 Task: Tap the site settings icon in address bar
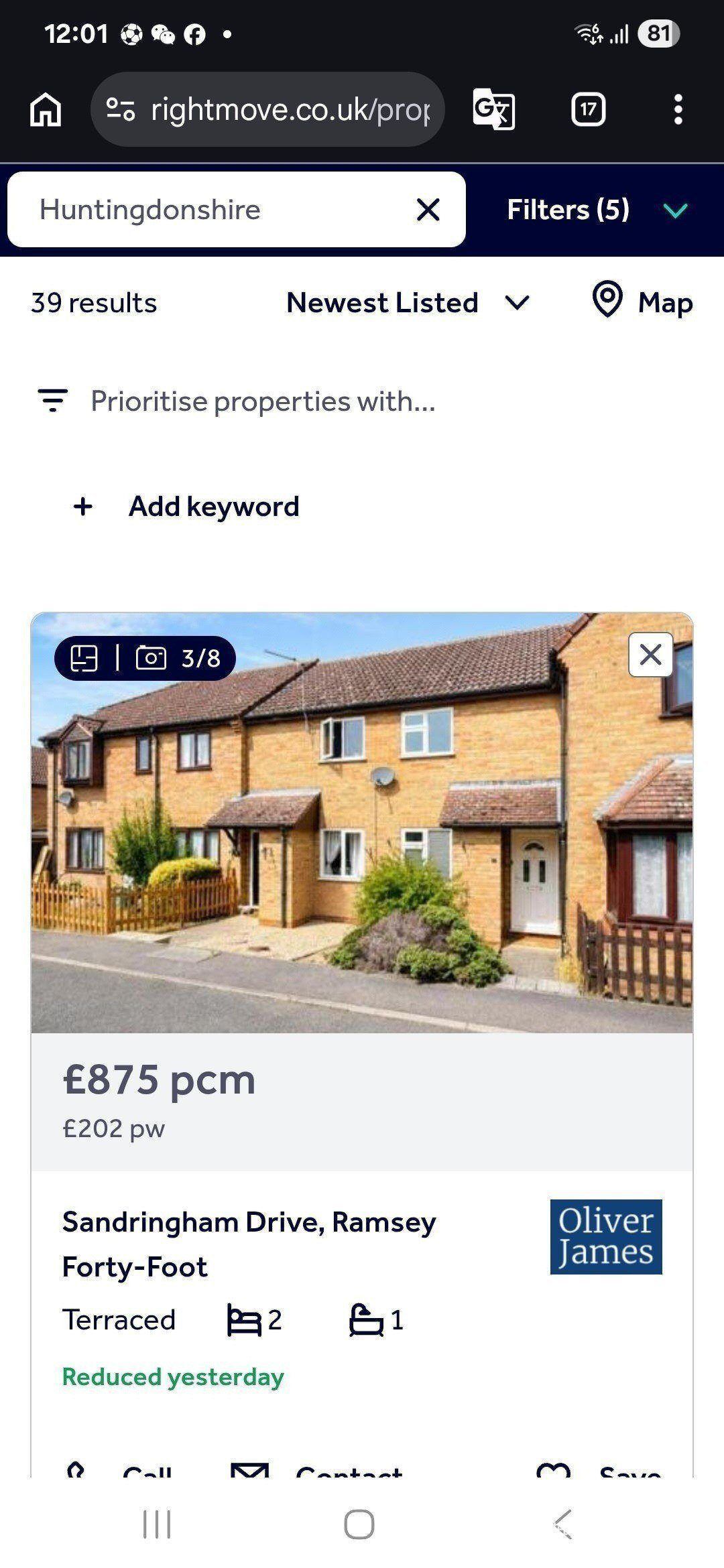(x=121, y=109)
